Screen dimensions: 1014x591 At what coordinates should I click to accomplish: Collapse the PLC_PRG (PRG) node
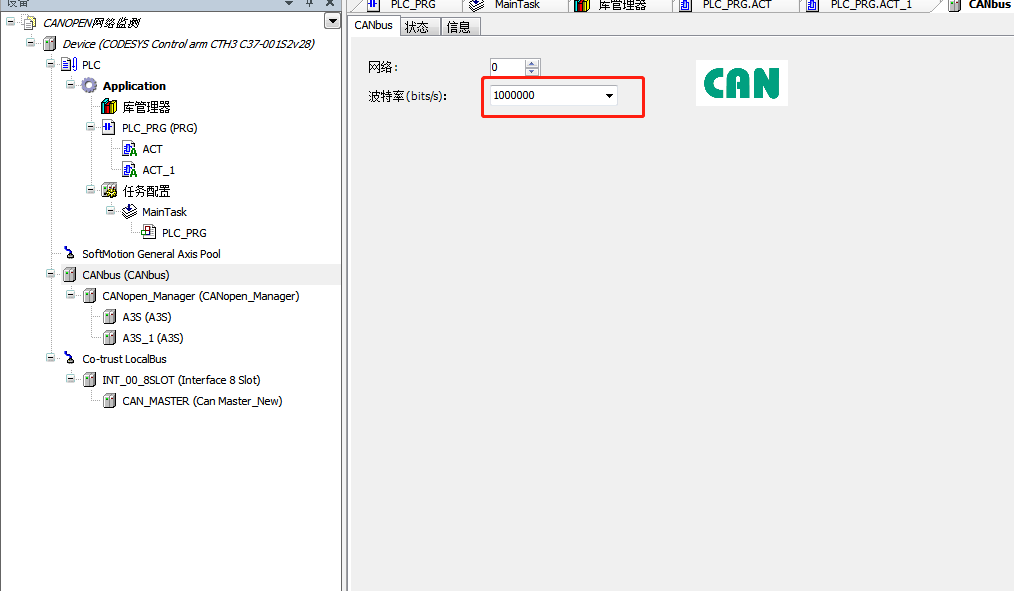pyautogui.click(x=91, y=126)
